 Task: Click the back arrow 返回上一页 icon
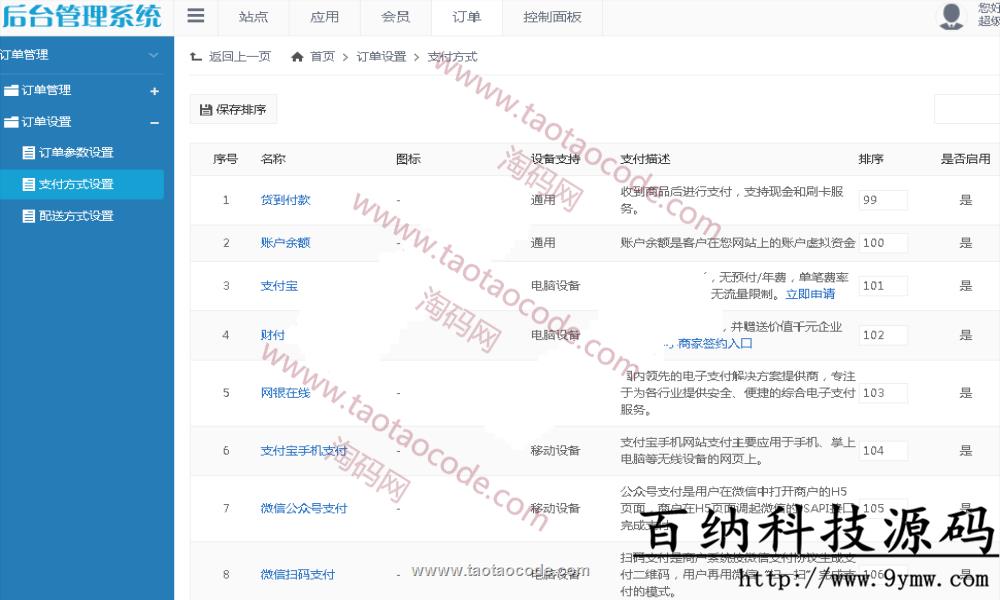[196, 57]
